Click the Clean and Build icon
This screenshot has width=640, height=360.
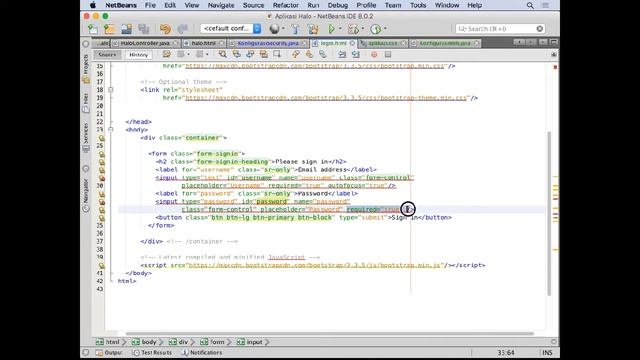coord(313,29)
